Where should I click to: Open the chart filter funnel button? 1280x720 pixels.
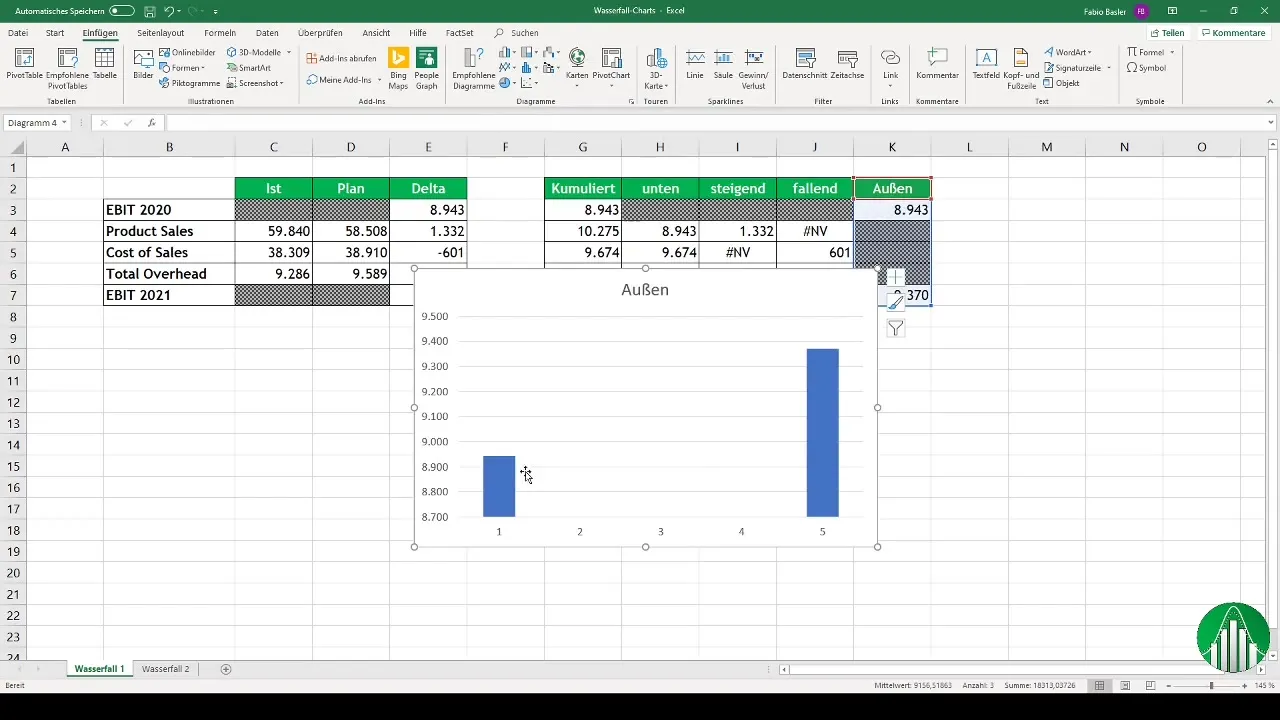[x=895, y=328]
